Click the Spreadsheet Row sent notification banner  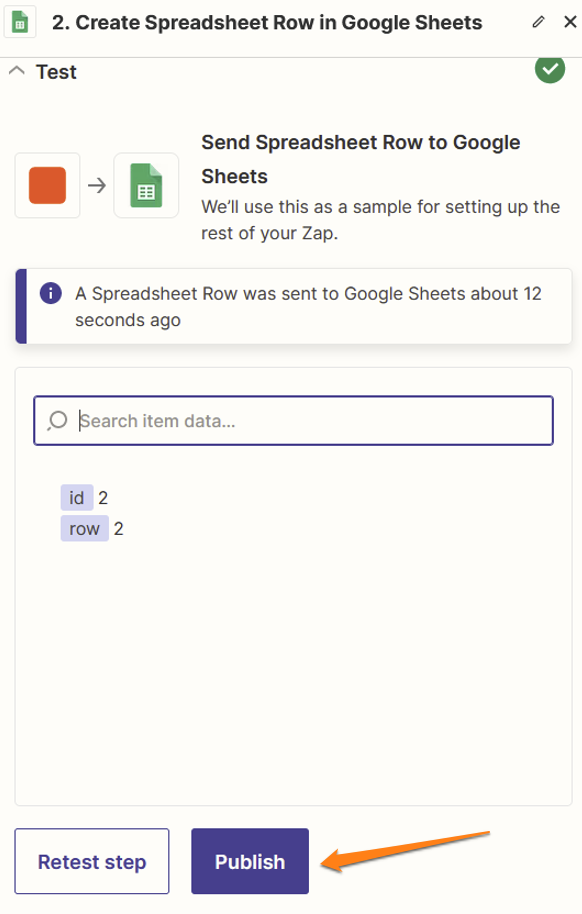click(x=293, y=306)
